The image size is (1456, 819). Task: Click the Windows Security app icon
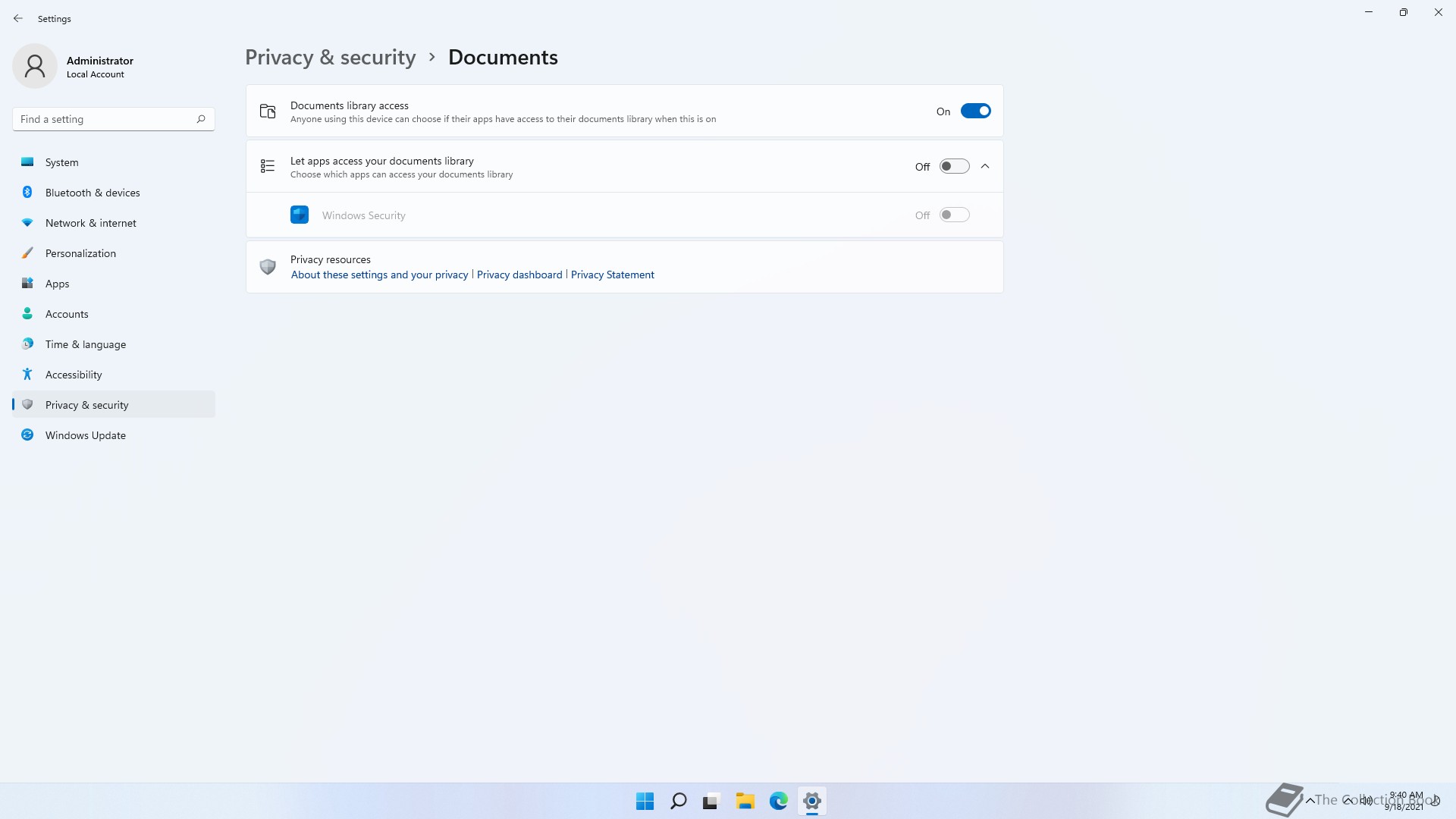pos(300,215)
